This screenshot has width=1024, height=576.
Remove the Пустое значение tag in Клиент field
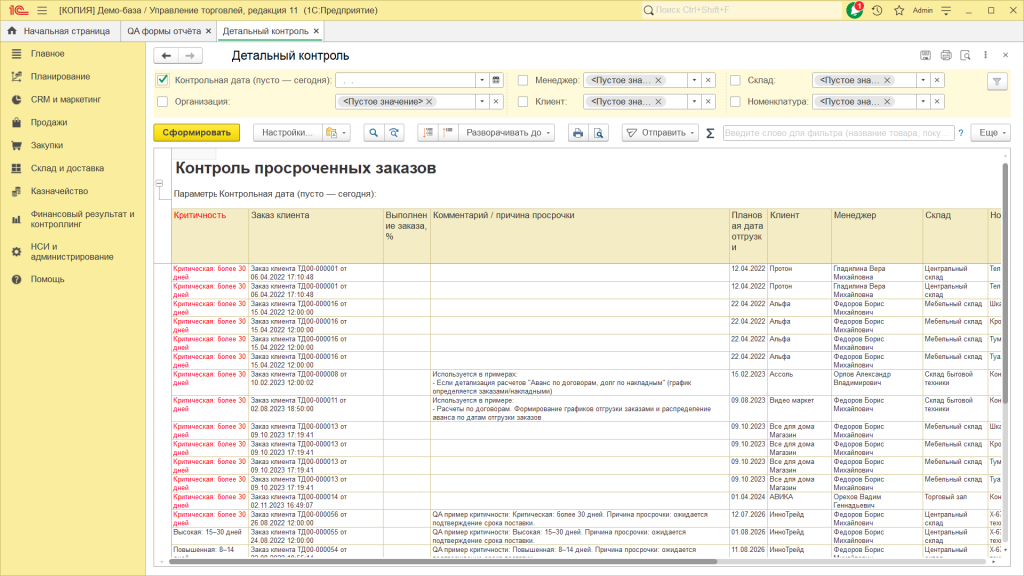point(658,102)
